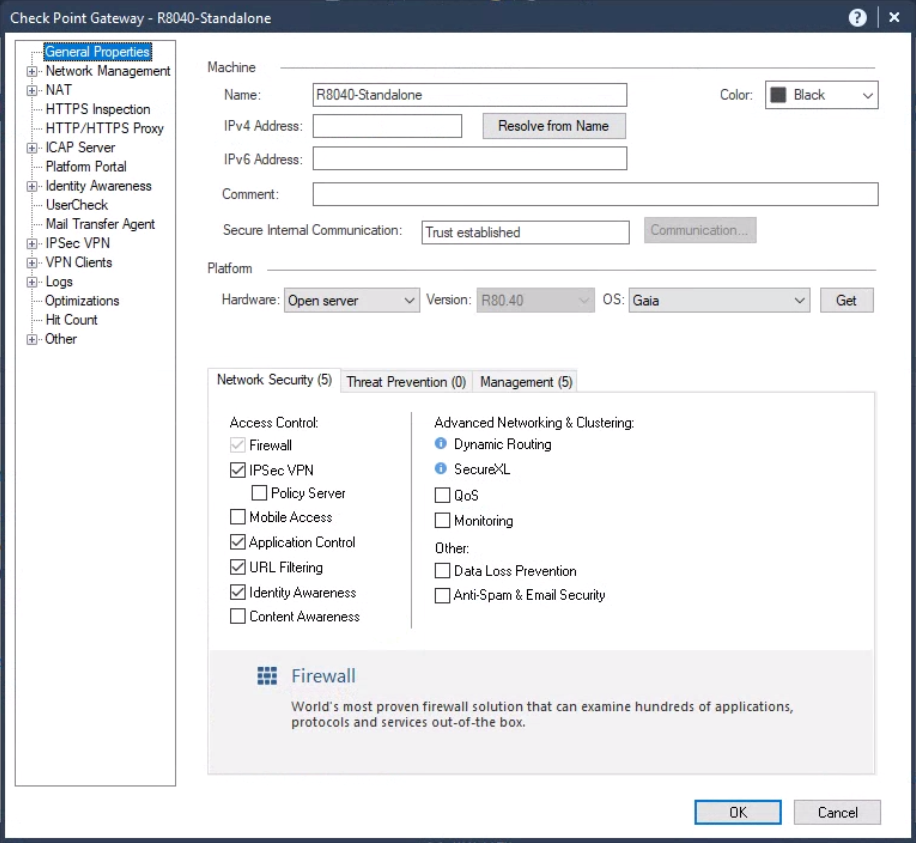Click the Comment input field
916x843 pixels.
click(x=595, y=194)
